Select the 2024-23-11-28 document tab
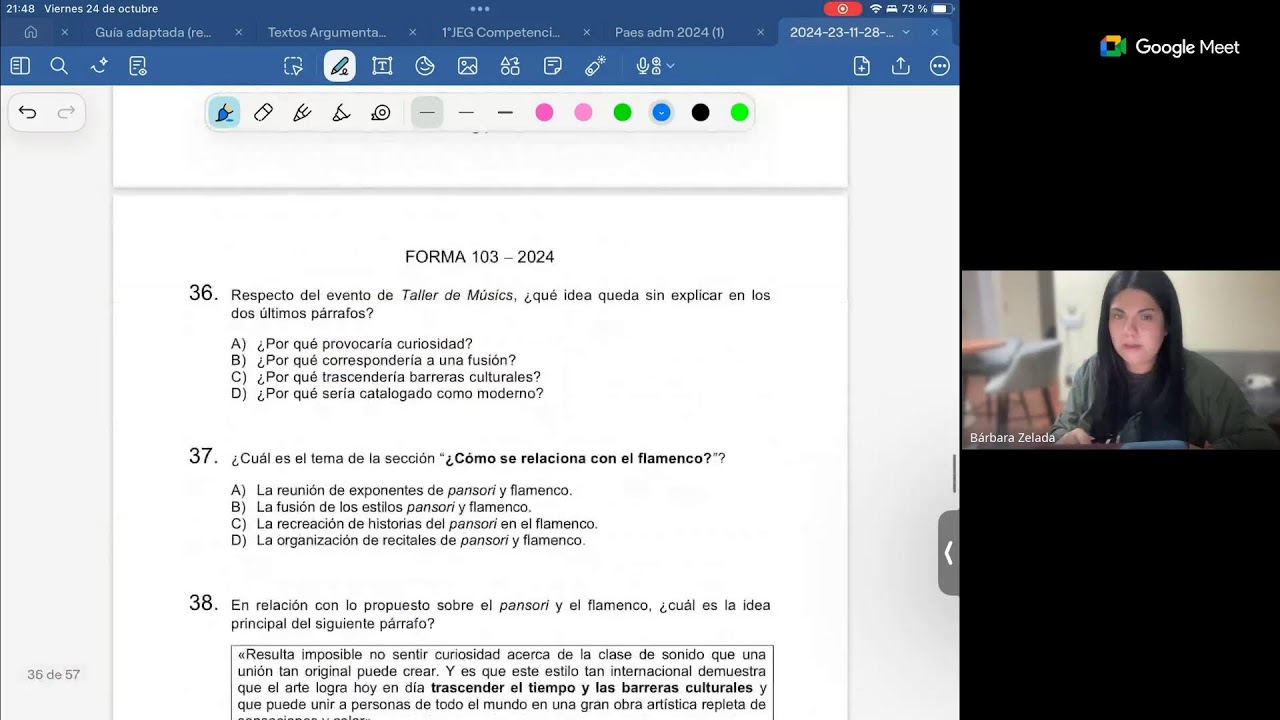This screenshot has width=1280, height=720. click(841, 32)
